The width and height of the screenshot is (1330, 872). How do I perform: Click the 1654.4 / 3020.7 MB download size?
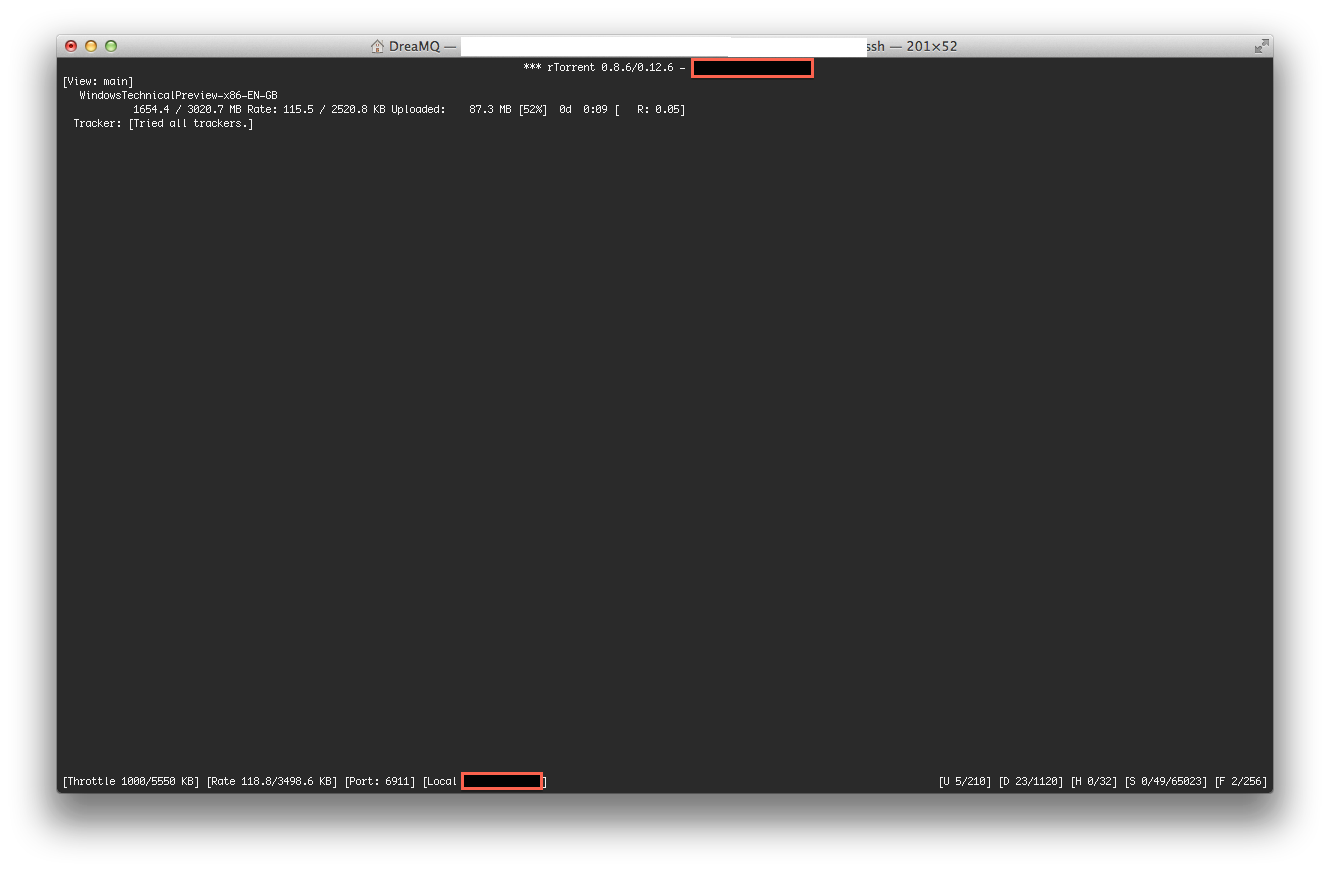coord(187,109)
